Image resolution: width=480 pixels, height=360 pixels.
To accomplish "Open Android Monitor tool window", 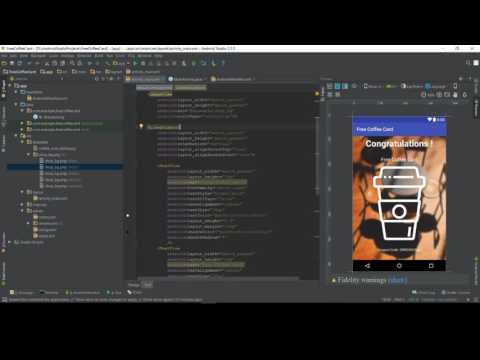I will coord(83,293).
